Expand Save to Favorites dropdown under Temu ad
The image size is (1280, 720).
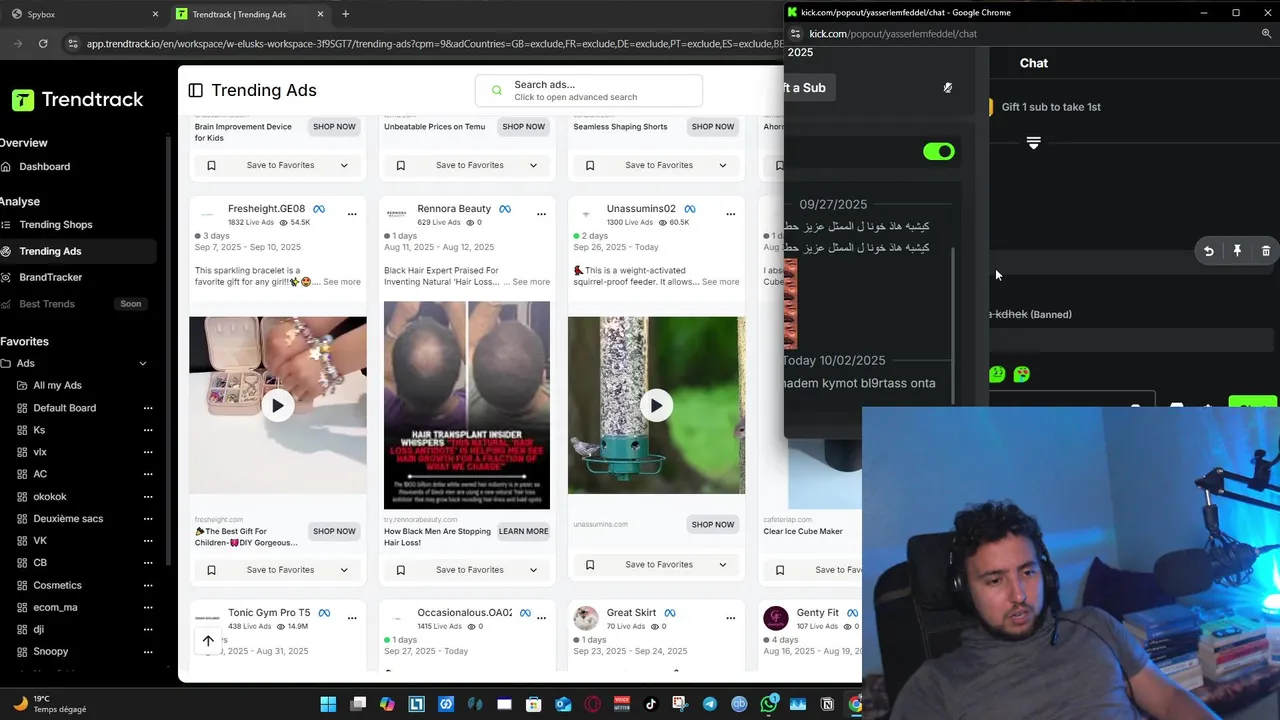(x=533, y=165)
